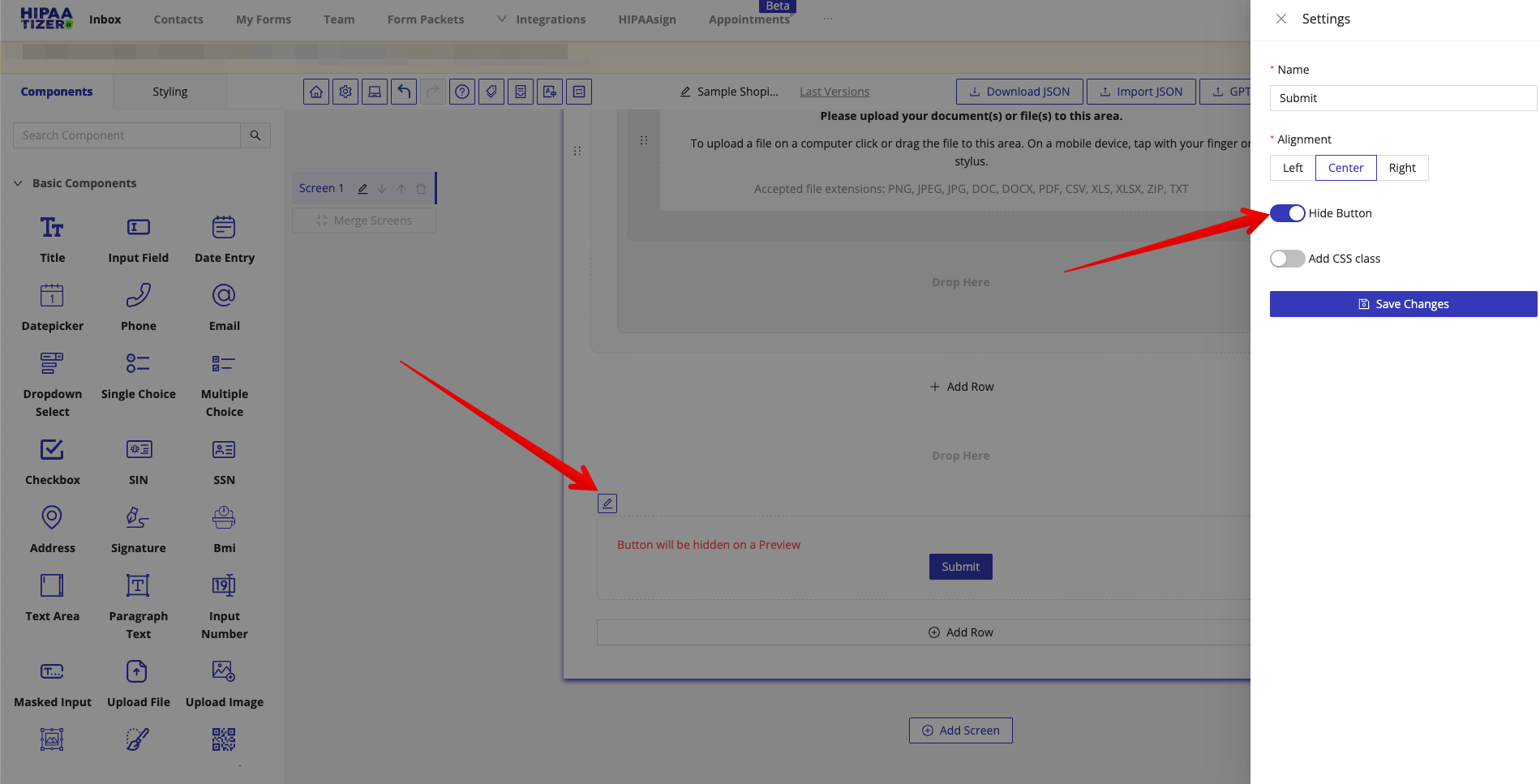This screenshot has width=1540, height=784.
Task: Select Right alignment option
Action: (x=1401, y=168)
